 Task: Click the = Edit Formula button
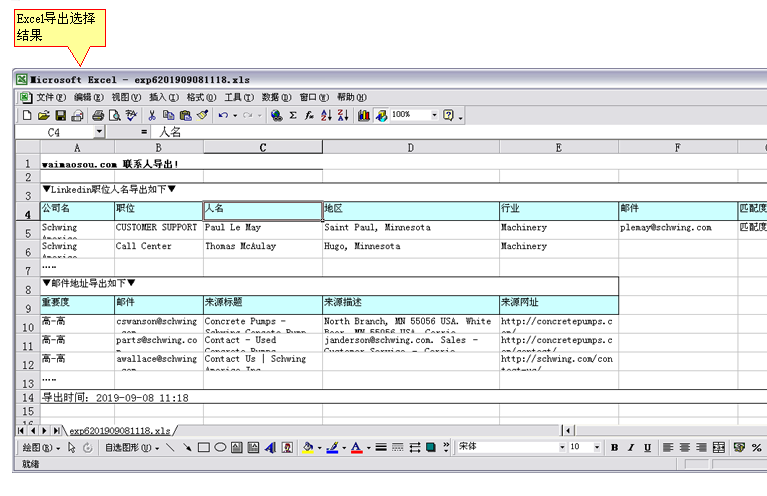tap(144, 132)
